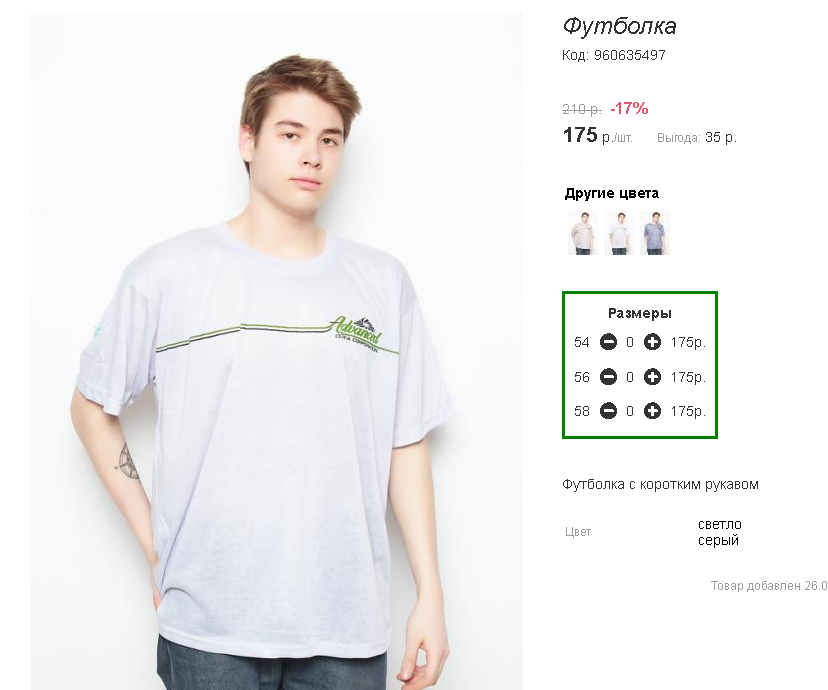828x690 pixels.
Task: Select the beige t-shirt color thumbnail
Action: pos(582,232)
